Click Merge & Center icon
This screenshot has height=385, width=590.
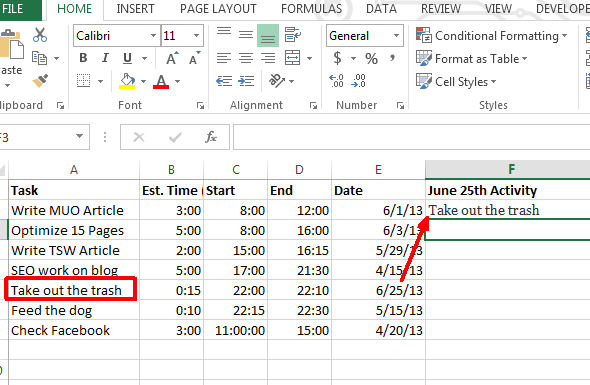pos(293,58)
